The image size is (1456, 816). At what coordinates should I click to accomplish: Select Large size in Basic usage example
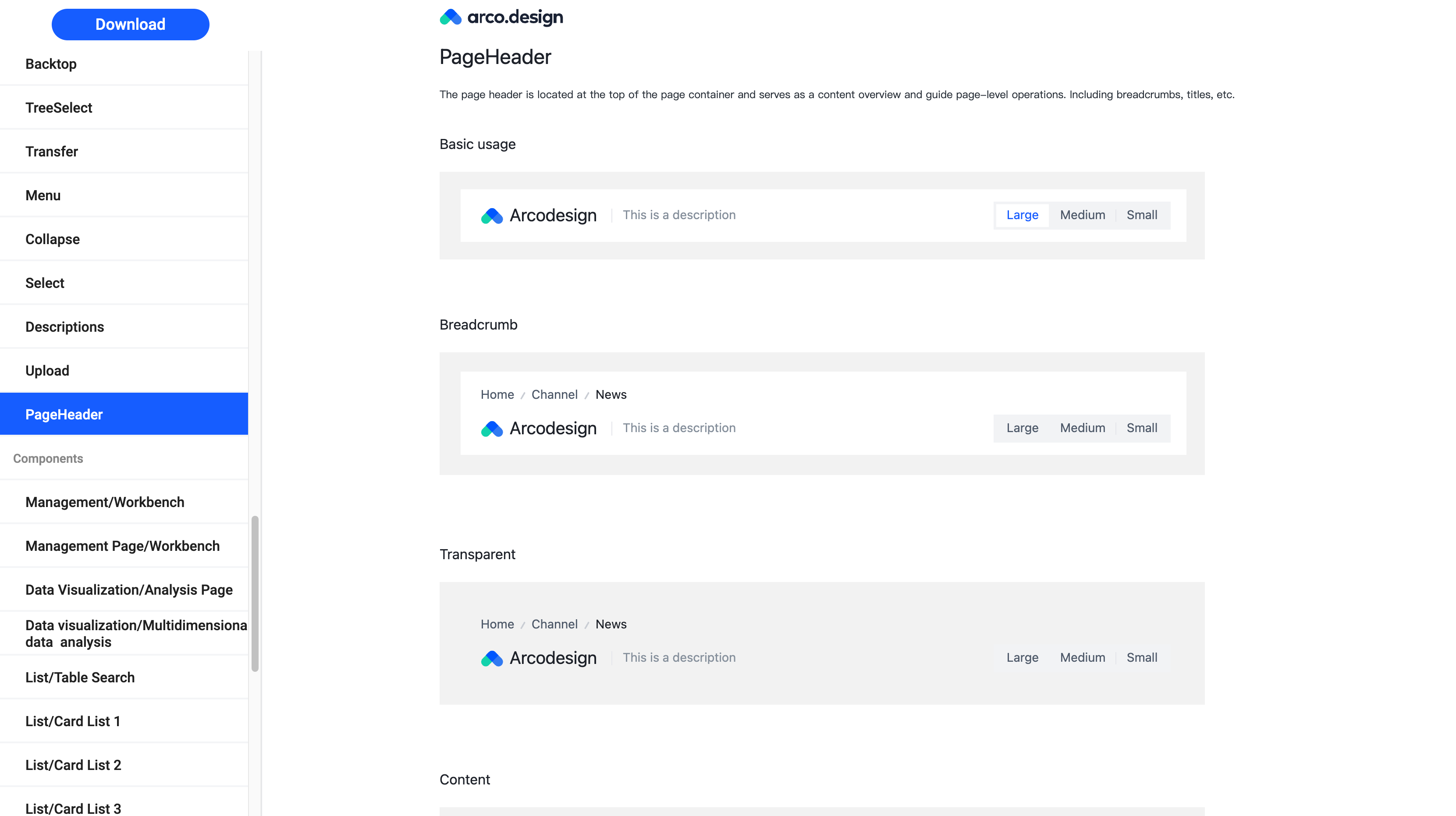coord(1022,215)
